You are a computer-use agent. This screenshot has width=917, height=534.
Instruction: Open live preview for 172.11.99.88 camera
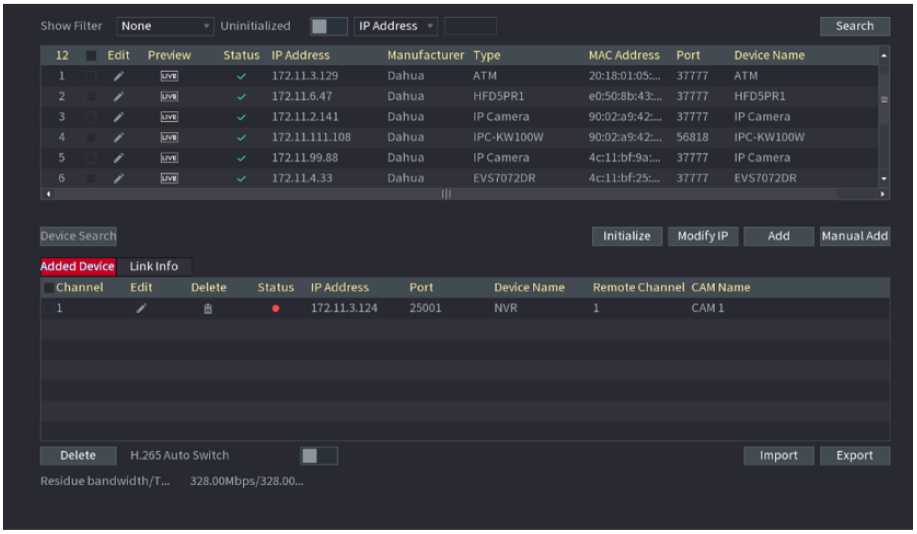[169, 158]
